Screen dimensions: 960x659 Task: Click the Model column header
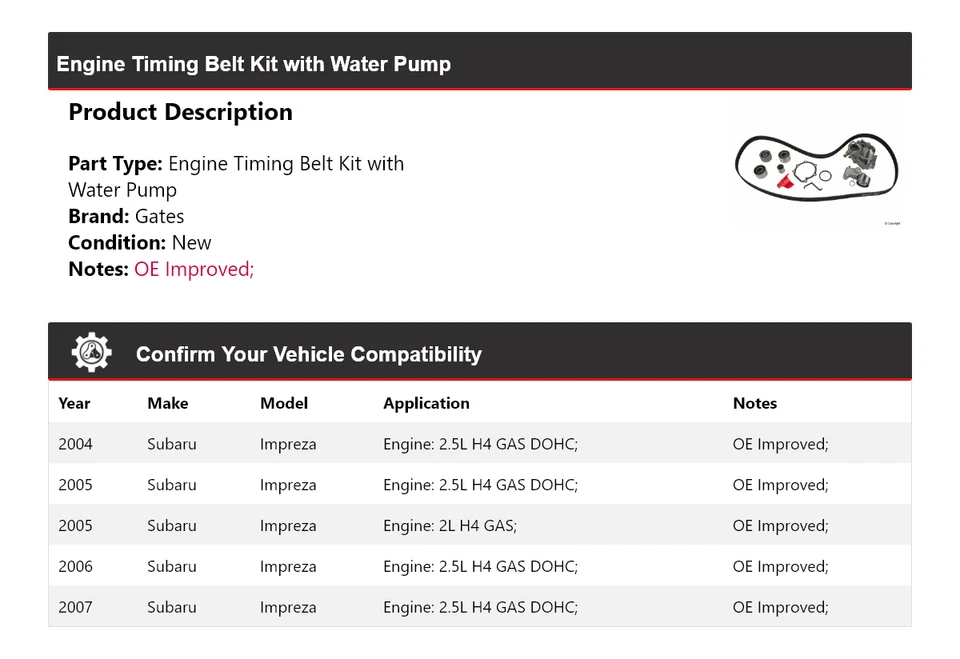click(284, 403)
